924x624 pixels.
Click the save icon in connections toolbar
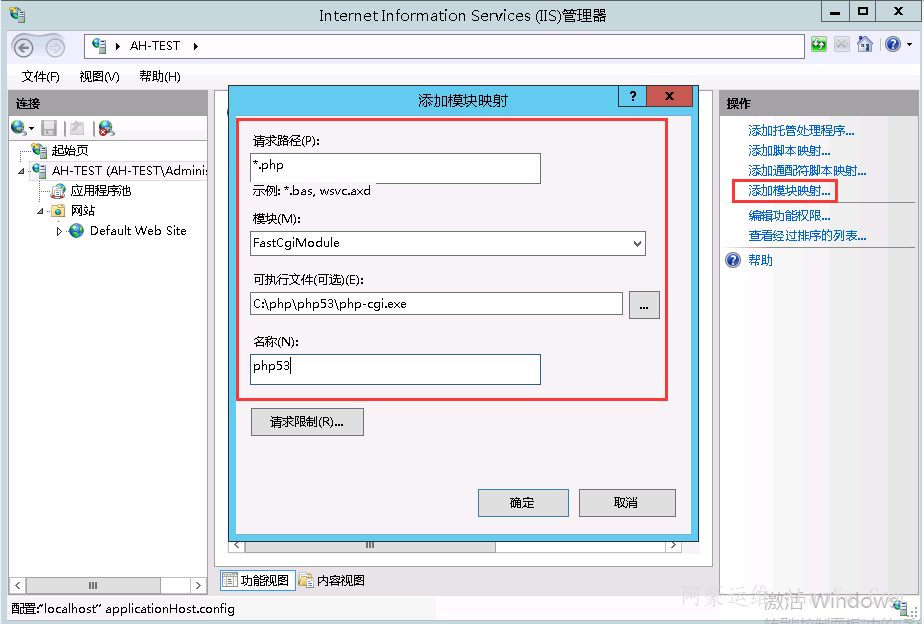(x=49, y=128)
